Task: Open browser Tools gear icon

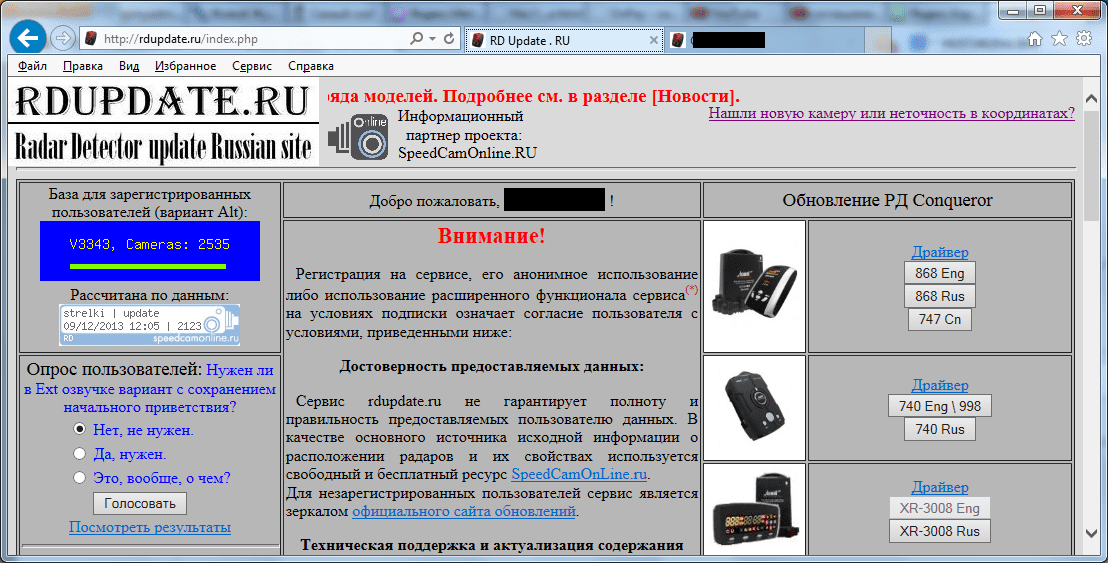Action: [x=1084, y=39]
